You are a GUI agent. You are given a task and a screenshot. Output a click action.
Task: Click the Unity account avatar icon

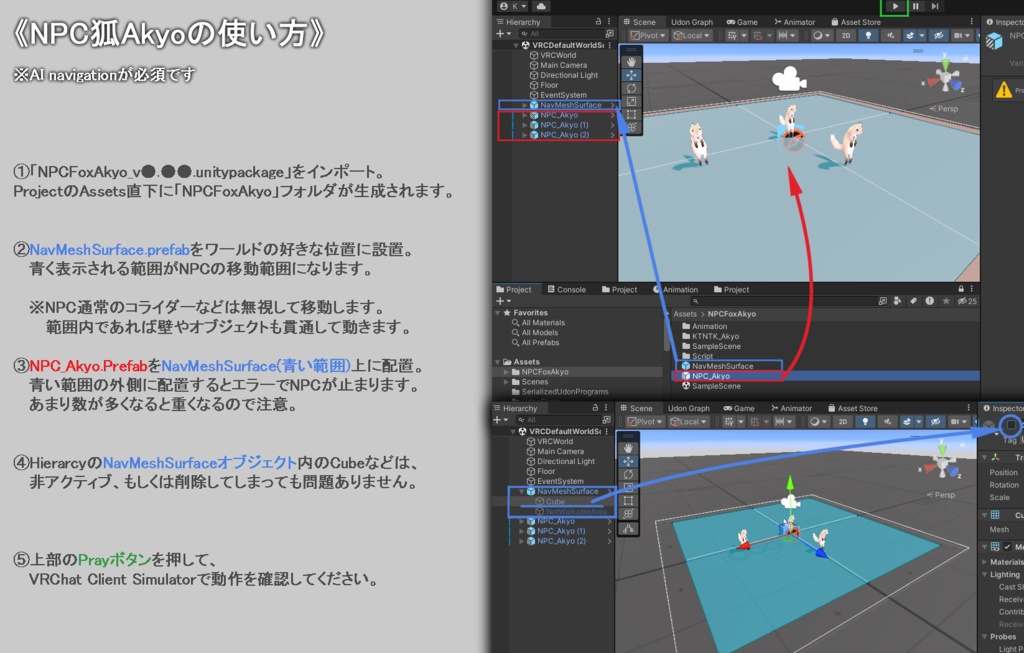(506, 7)
